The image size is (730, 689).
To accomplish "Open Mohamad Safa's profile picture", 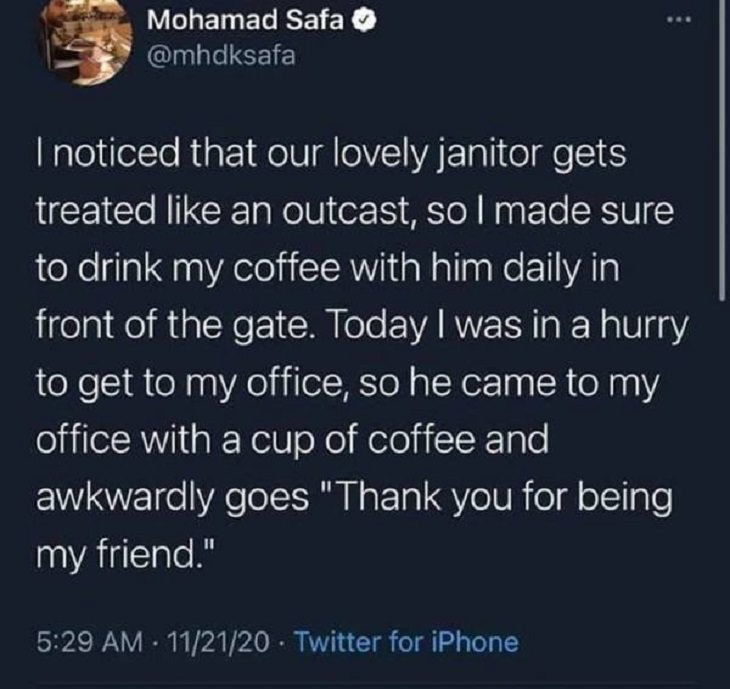I will click(x=86, y=43).
